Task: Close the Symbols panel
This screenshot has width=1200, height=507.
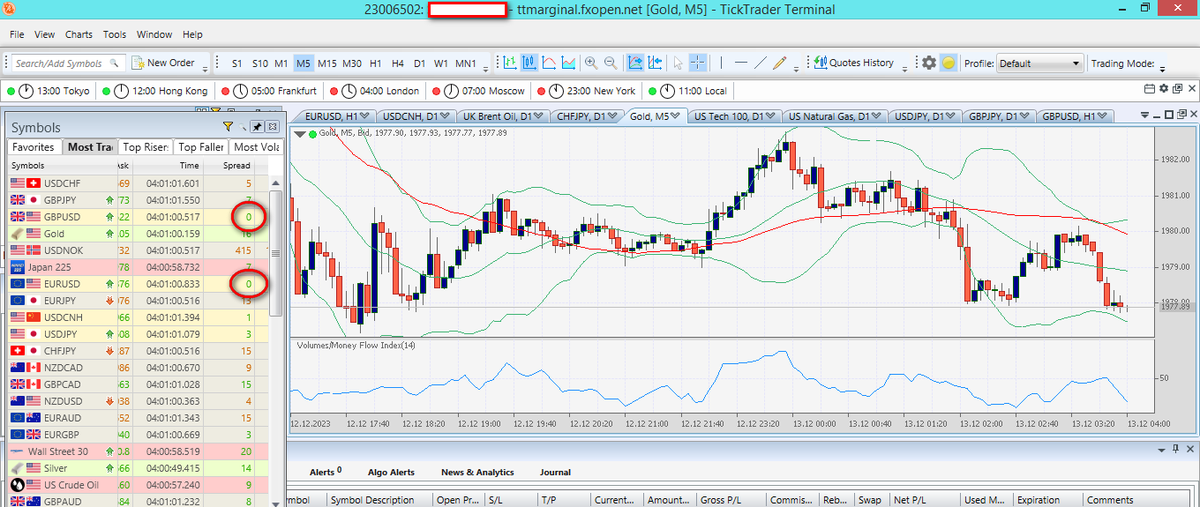Action: 272,127
